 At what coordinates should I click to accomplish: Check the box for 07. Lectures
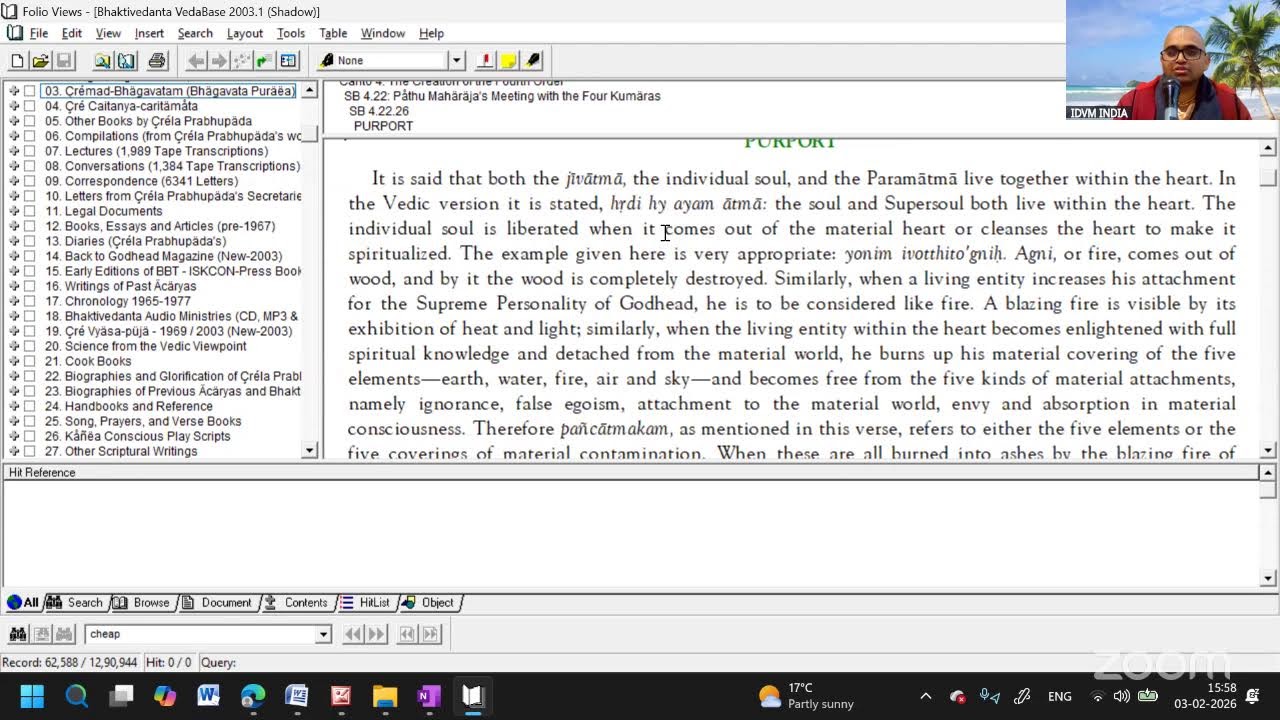[x=30, y=151]
